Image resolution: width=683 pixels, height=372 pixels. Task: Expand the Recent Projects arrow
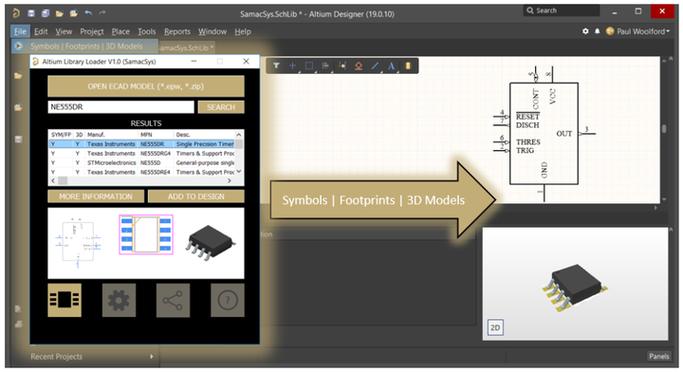[x=152, y=356]
